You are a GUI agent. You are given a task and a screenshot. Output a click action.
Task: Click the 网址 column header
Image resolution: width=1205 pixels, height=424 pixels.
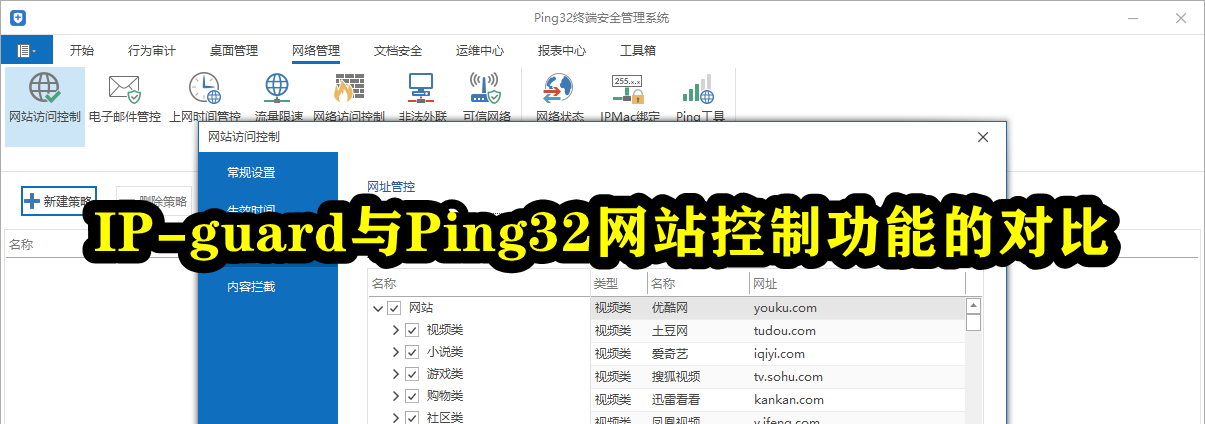click(857, 284)
